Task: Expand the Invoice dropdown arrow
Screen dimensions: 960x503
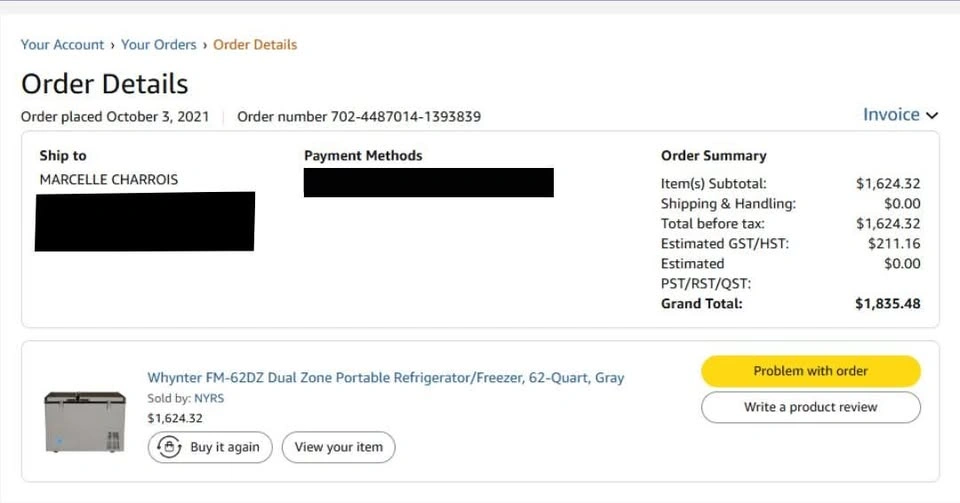Action: click(932, 116)
